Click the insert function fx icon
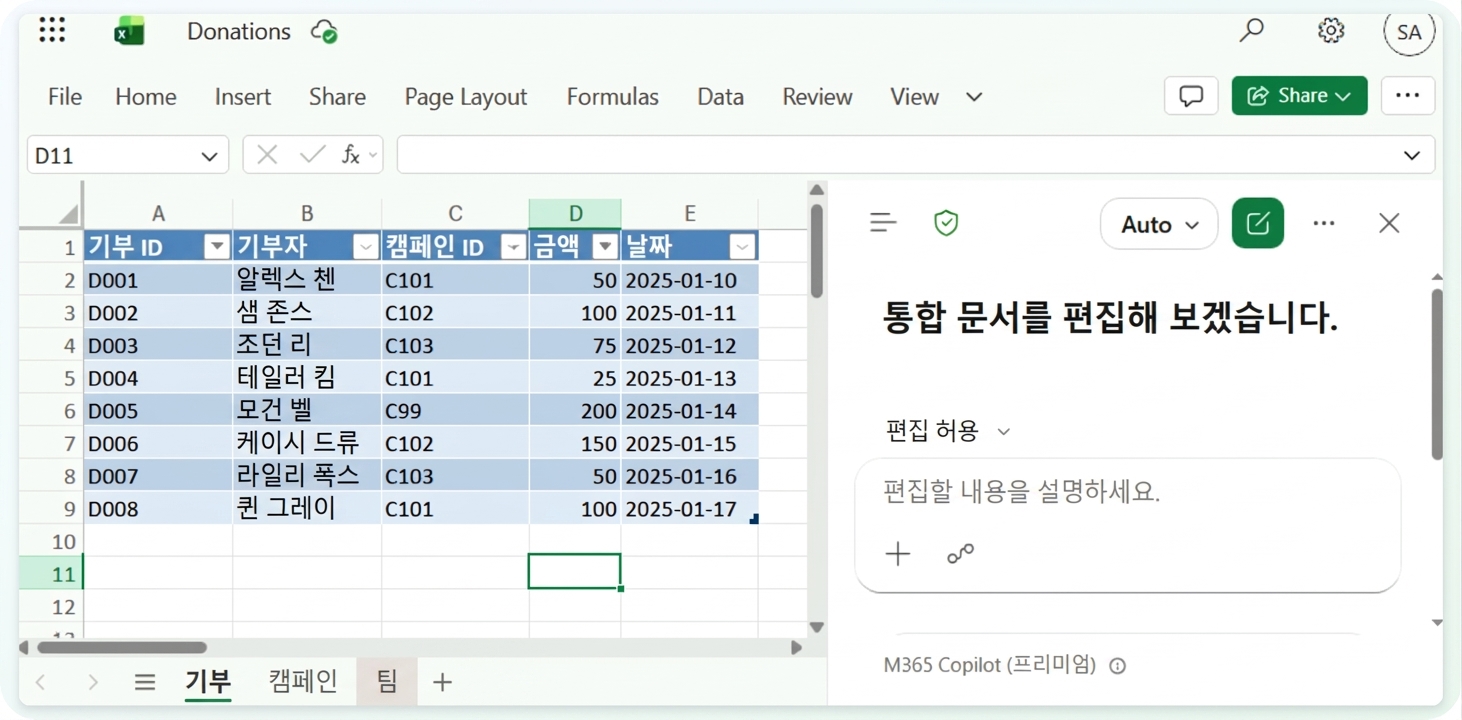This screenshot has width=1462, height=720. click(351, 155)
